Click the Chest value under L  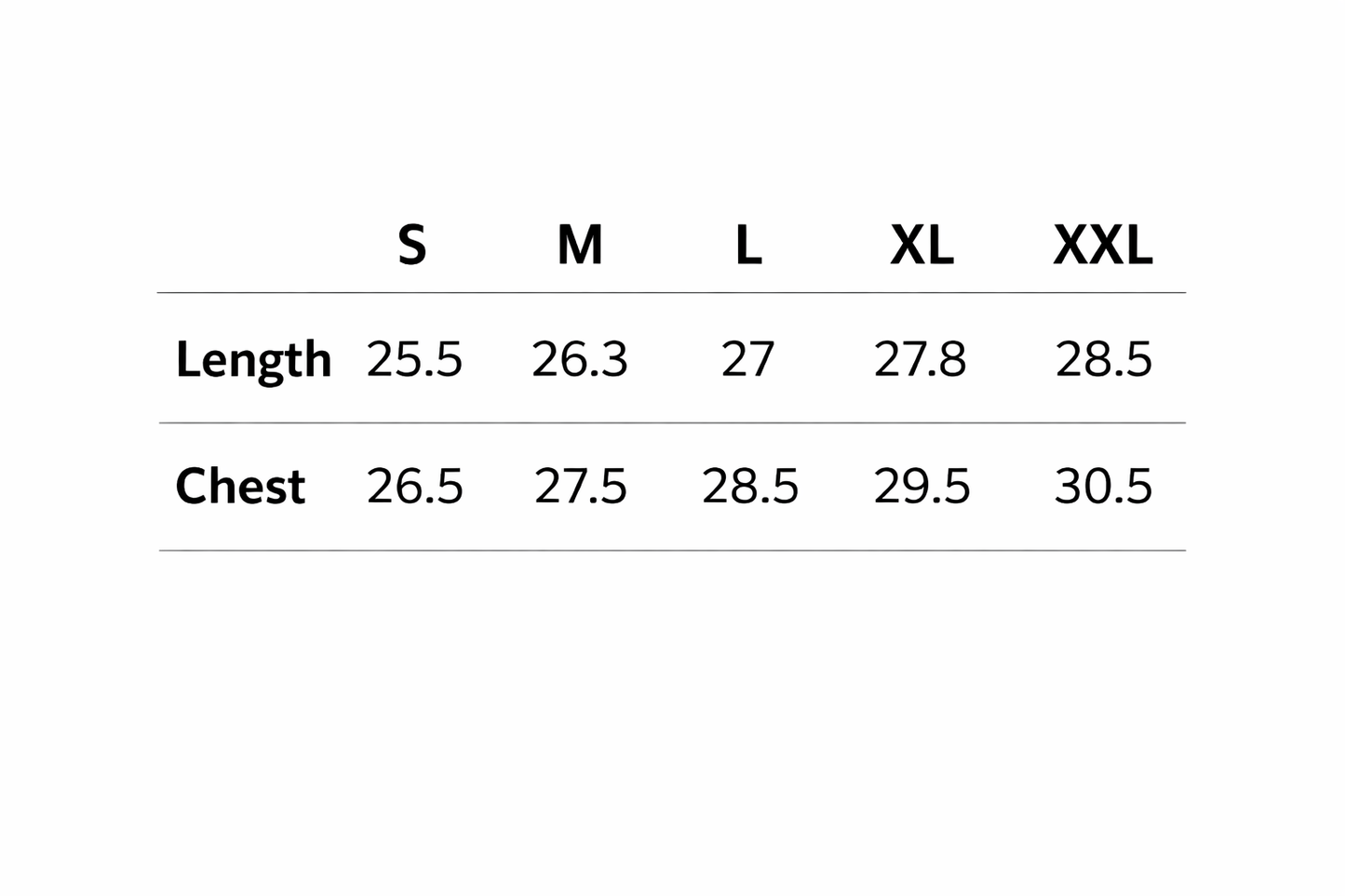[x=749, y=487]
